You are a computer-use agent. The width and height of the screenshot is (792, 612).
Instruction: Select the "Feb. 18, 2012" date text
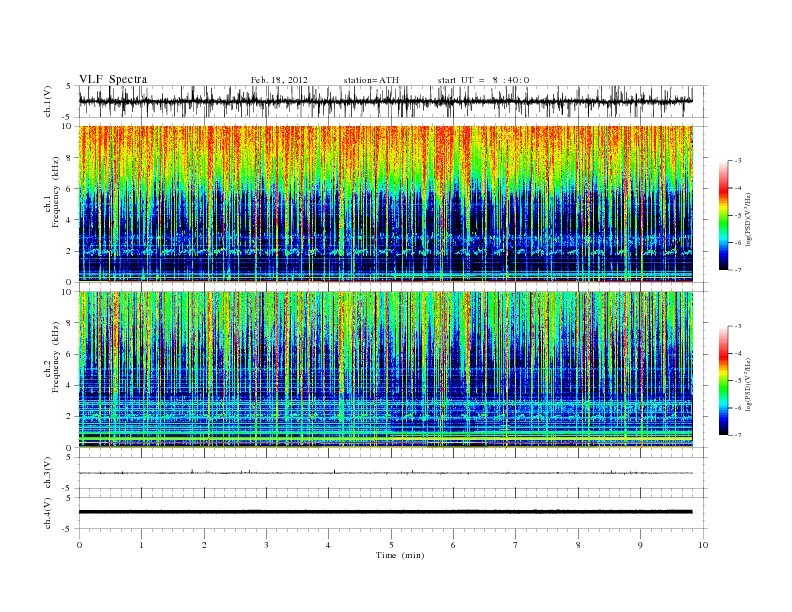tap(279, 80)
